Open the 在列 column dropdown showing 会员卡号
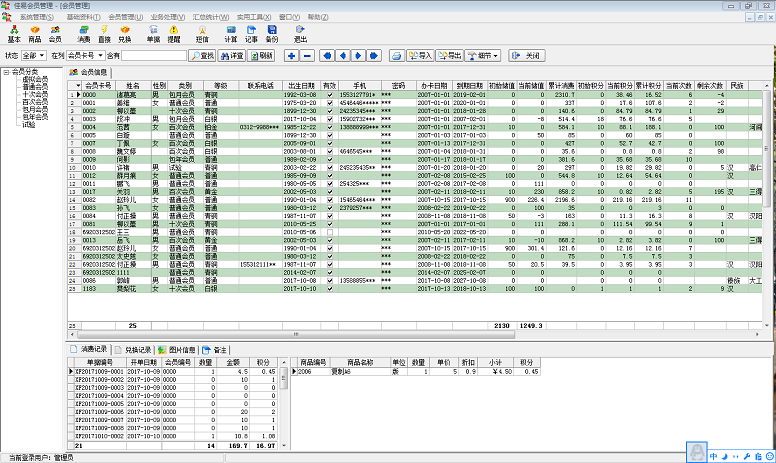The height and width of the screenshot is (463, 776). [x=85, y=55]
